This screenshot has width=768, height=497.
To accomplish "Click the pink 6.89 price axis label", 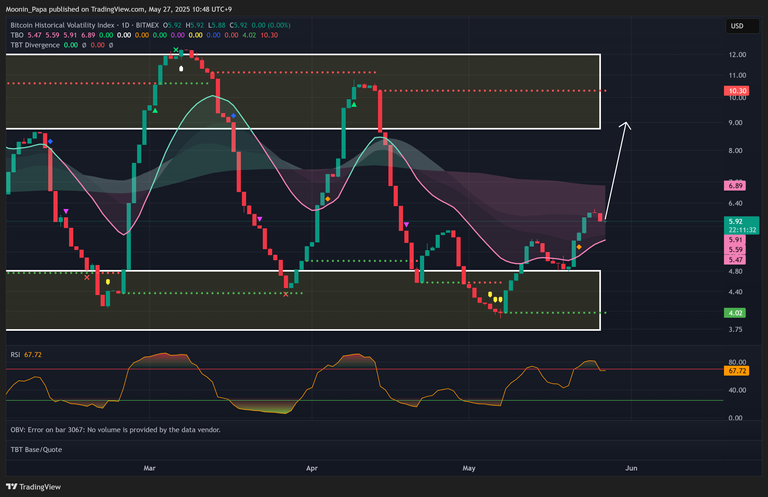I will coord(735,186).
